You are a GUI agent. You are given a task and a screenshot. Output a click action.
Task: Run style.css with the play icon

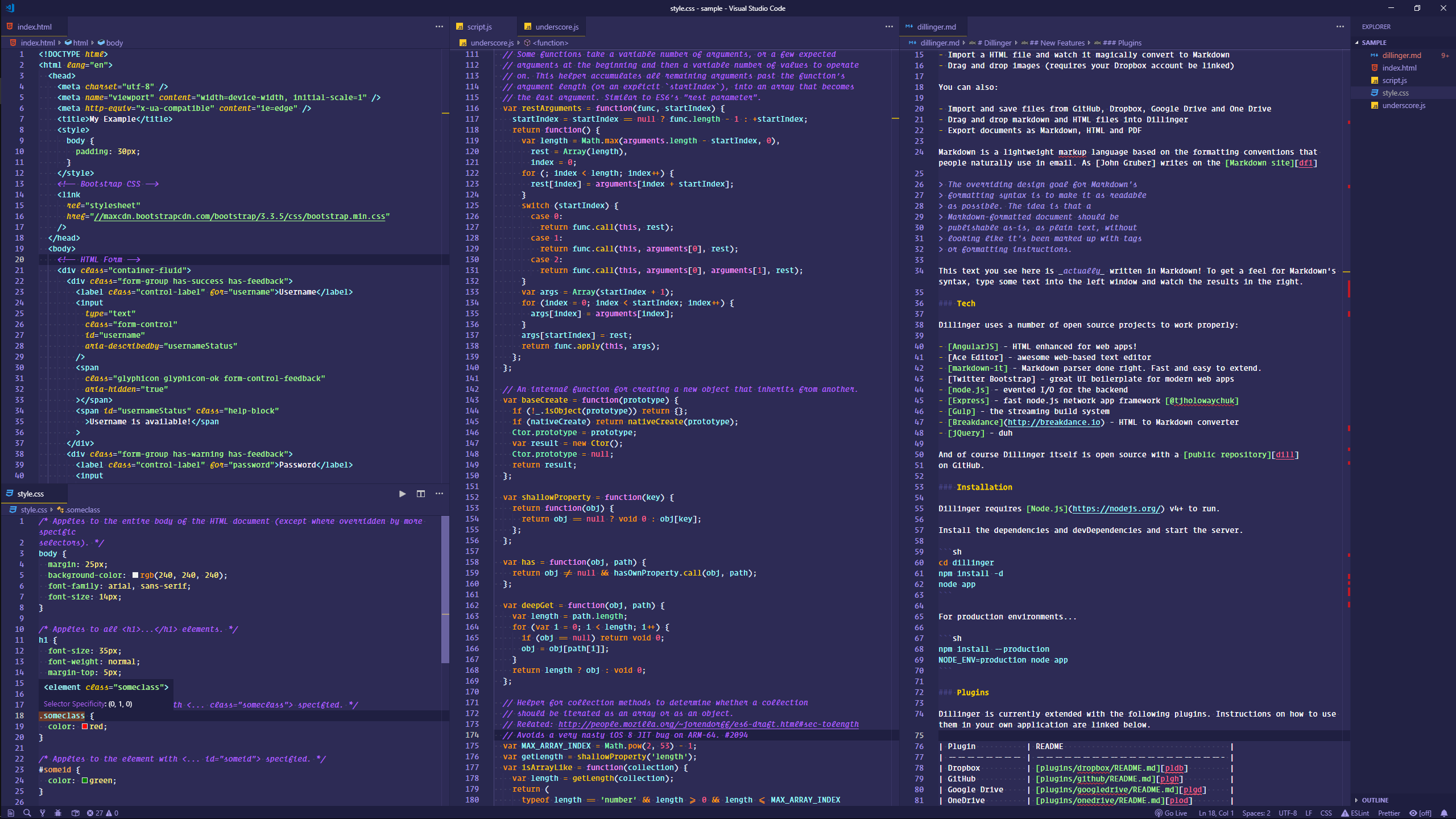point(402,494)
